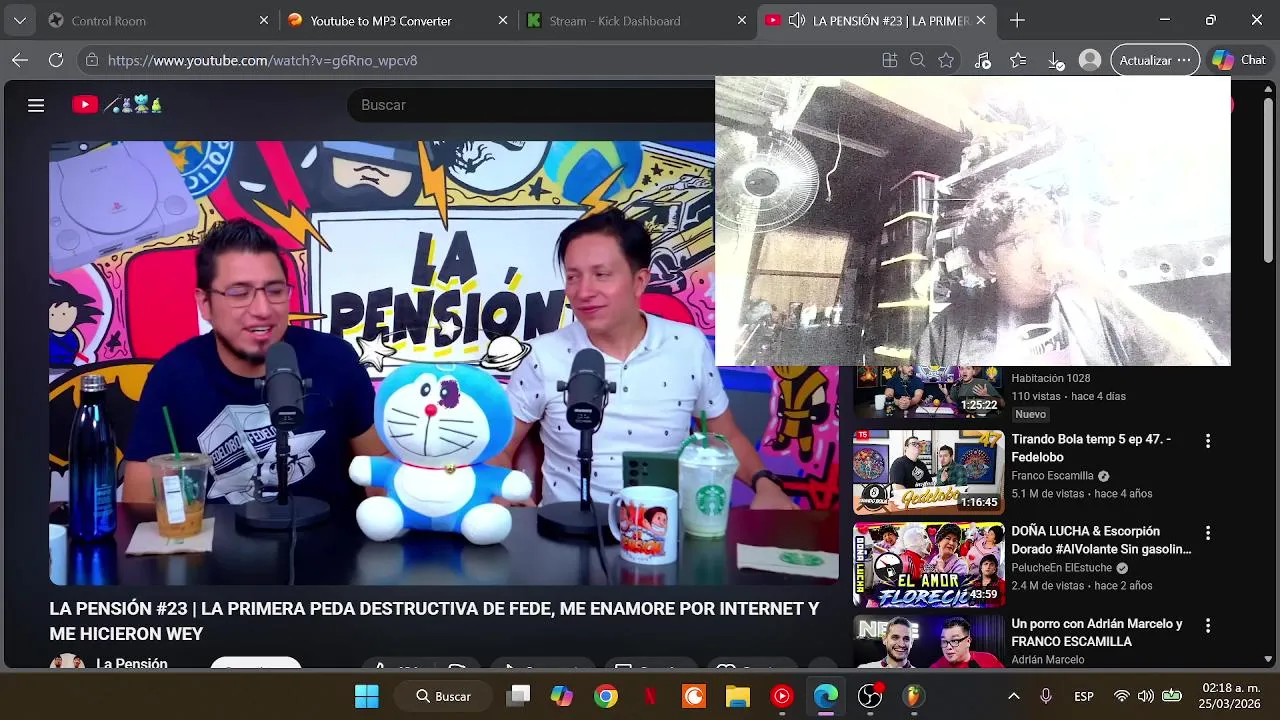
Task: Open the ESP language switcher
Action: tap(1084, 696)
